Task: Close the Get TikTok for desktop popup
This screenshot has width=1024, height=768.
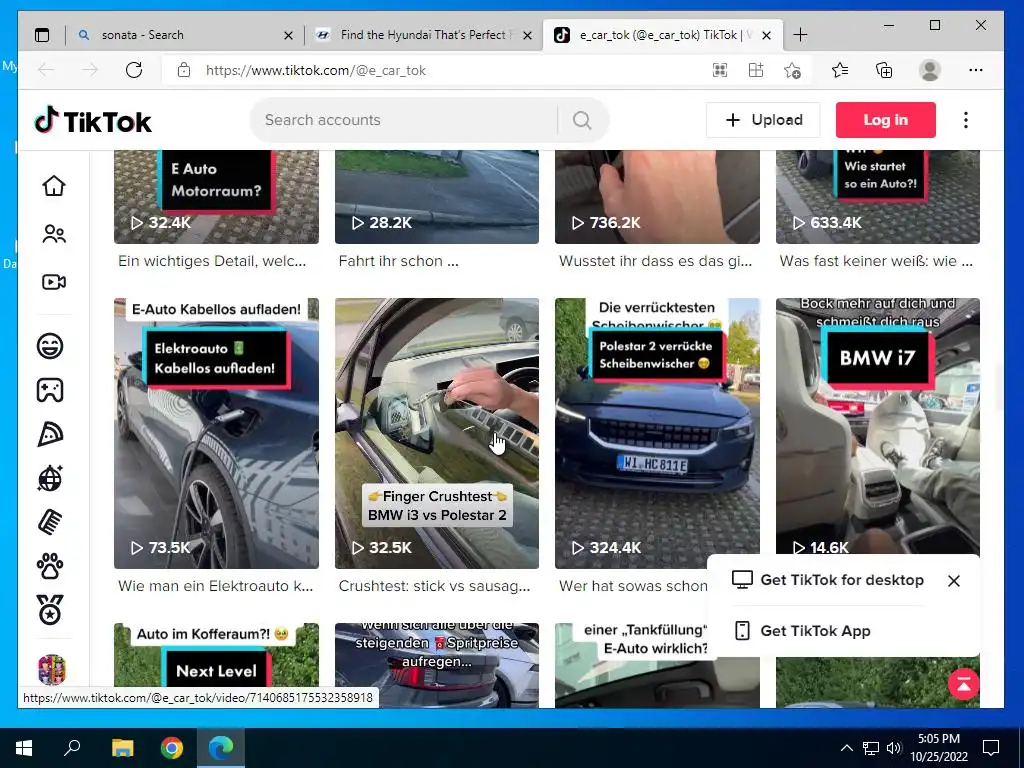Action: point(953,581)
